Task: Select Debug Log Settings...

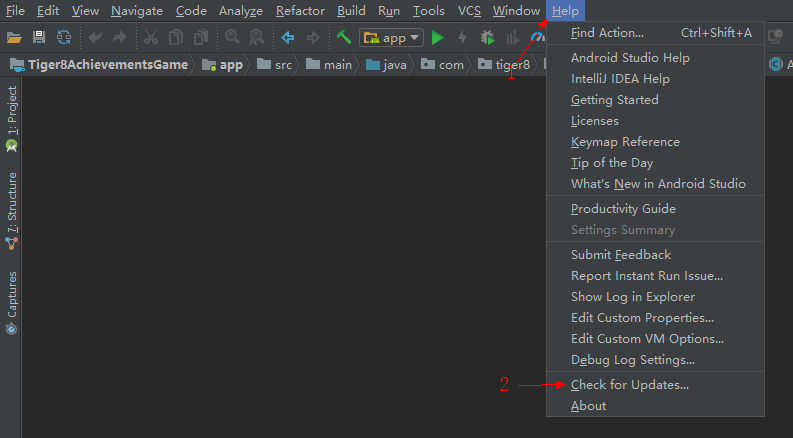Action: click(x=655, y=360)
